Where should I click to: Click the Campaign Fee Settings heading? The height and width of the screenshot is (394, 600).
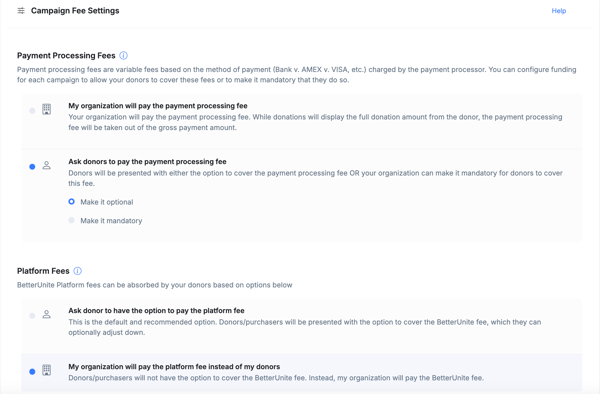coord(75,11)
